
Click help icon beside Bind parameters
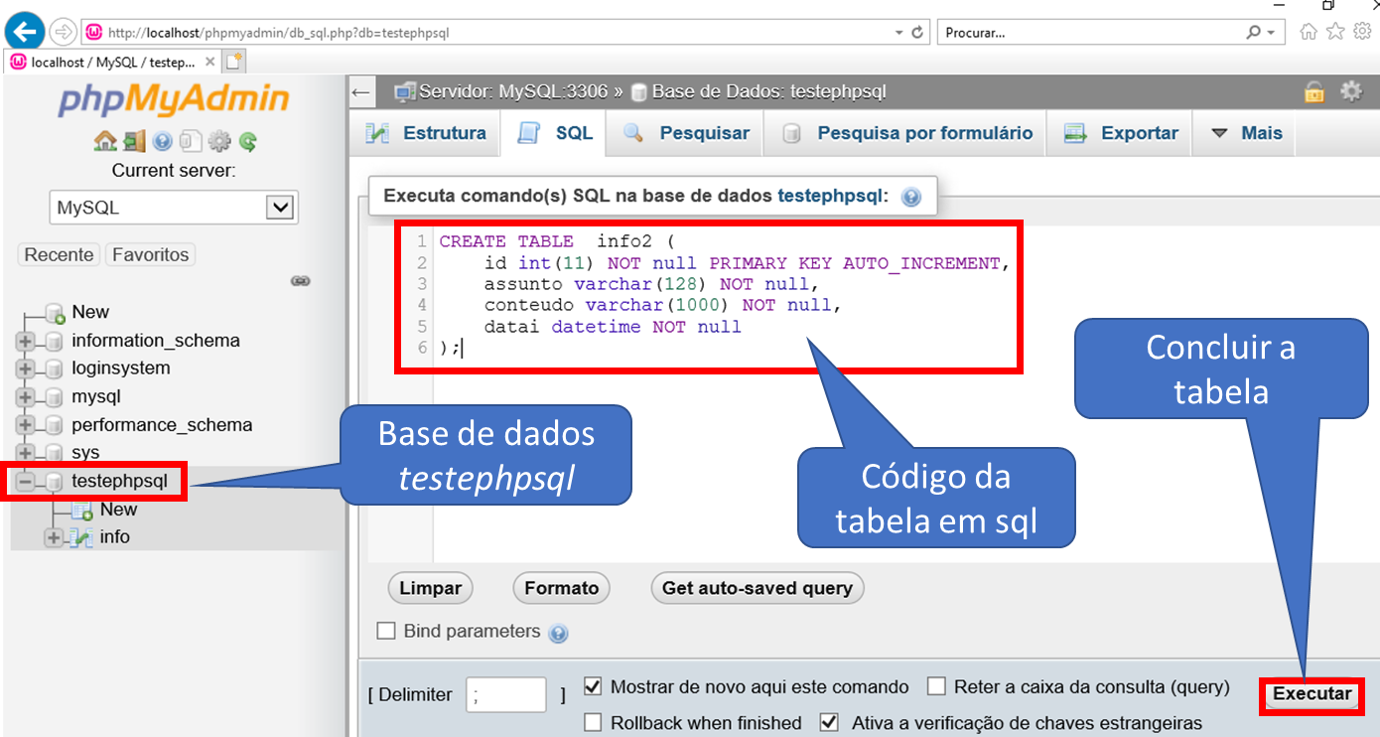(559, 633)
